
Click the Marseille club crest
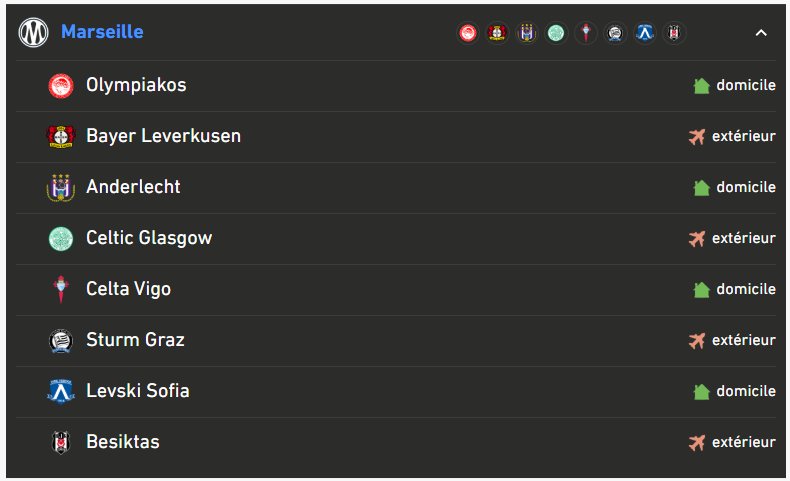(x=33, y=33)
